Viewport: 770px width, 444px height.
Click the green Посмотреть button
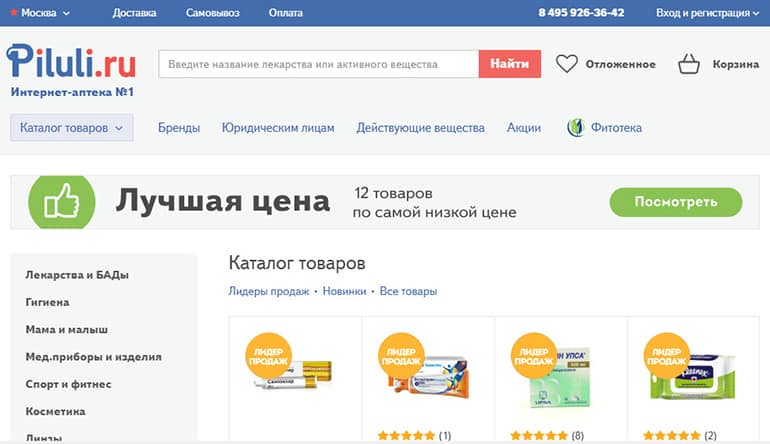(x=676, y=202)
